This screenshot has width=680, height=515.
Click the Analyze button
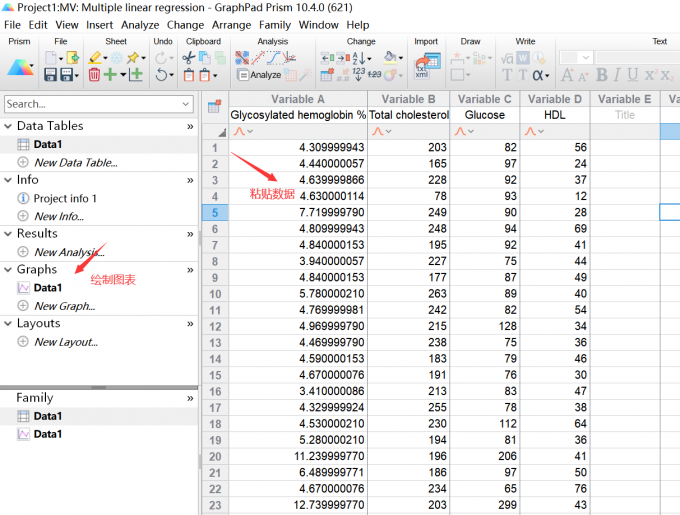pos(259,75)
